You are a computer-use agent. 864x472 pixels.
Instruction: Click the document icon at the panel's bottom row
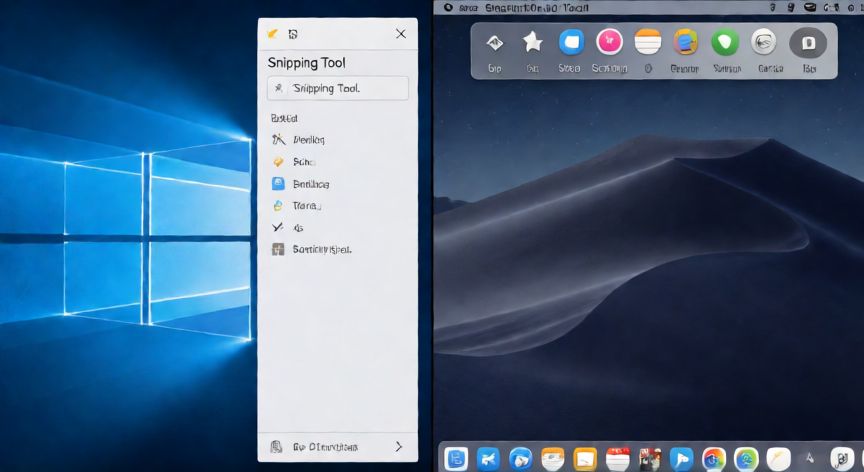click(x=277, y=446)
